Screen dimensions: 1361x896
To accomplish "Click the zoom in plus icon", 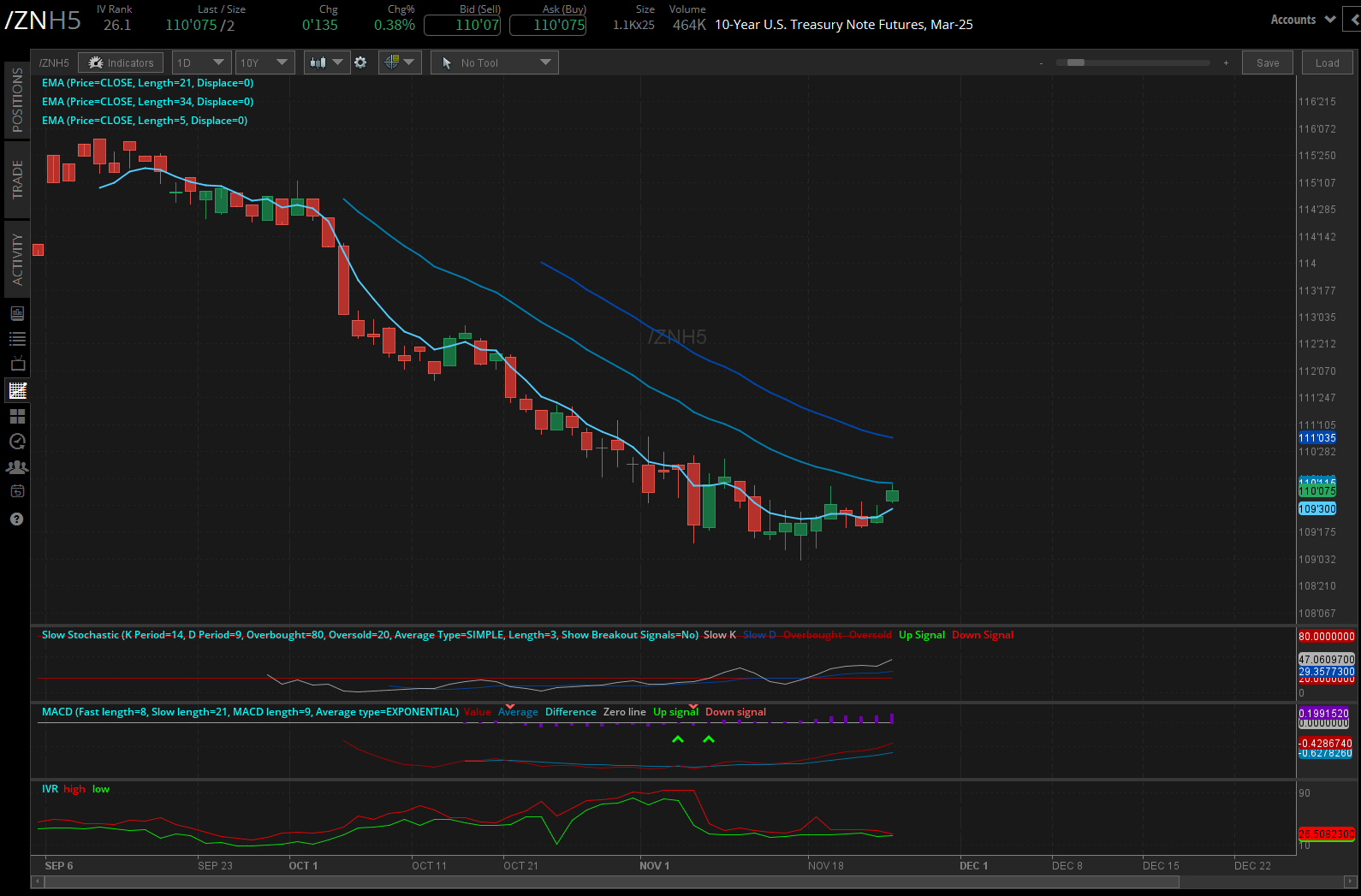I will pyautogui.click(x=1226, y=63).
